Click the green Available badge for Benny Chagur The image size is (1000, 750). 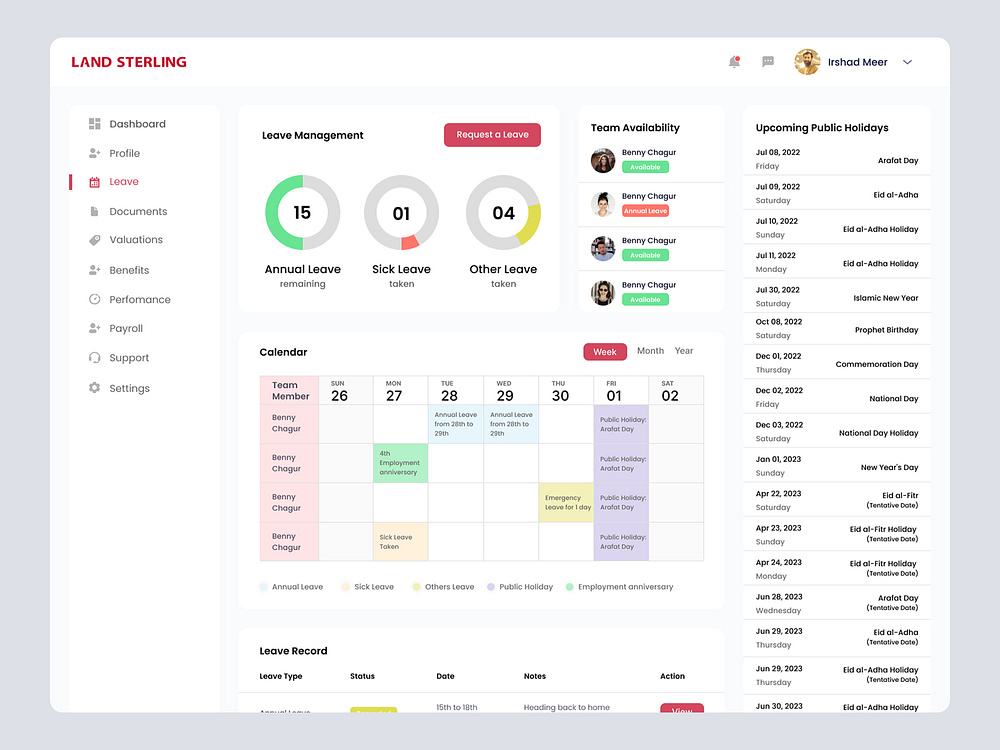click(645, 167)
